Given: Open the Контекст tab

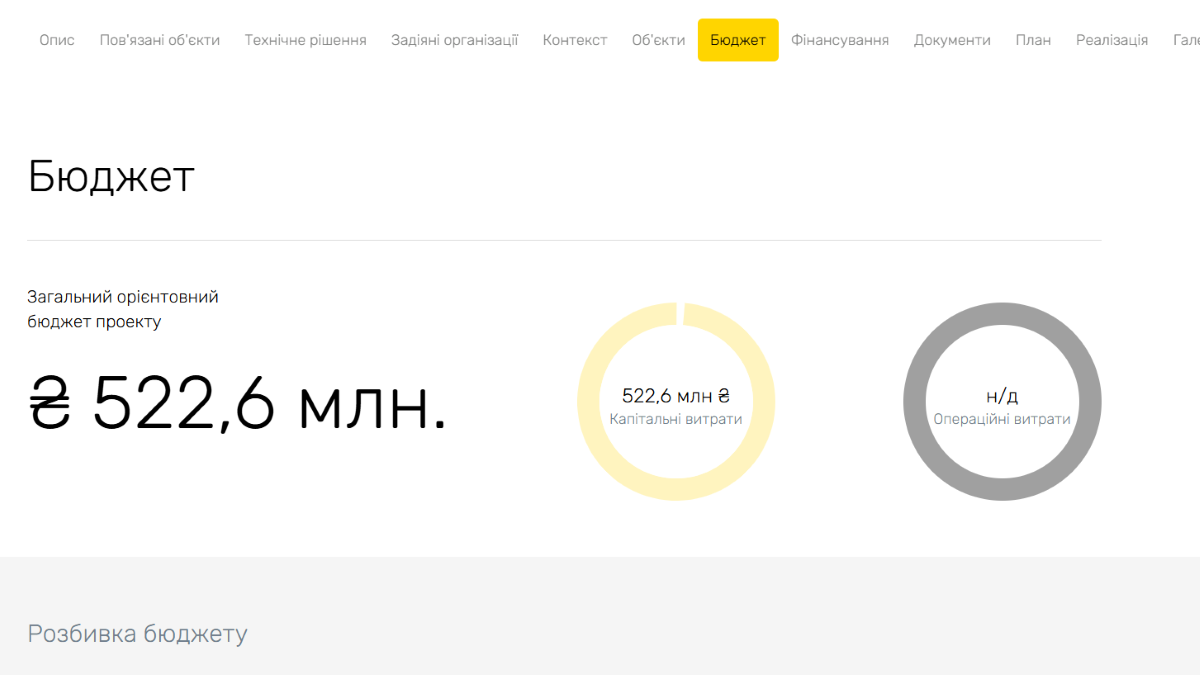Looking at the screenshot, I should 575,40.
